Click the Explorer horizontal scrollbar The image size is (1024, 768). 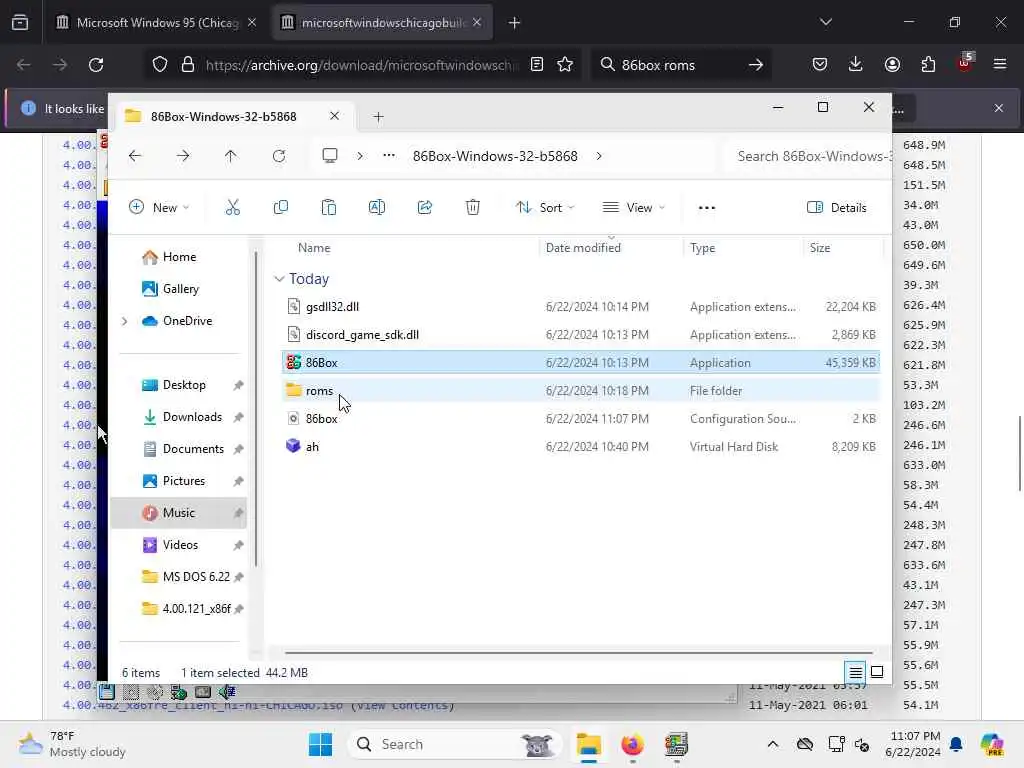click(579, 652)
